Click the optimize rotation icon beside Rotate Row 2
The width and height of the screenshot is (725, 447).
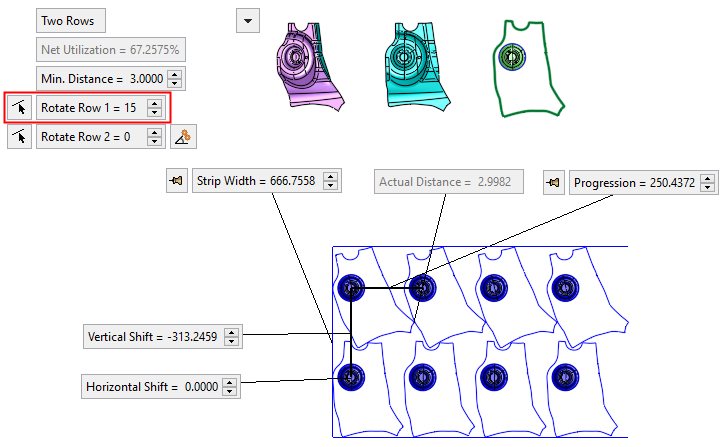click(x=184, y=137)
